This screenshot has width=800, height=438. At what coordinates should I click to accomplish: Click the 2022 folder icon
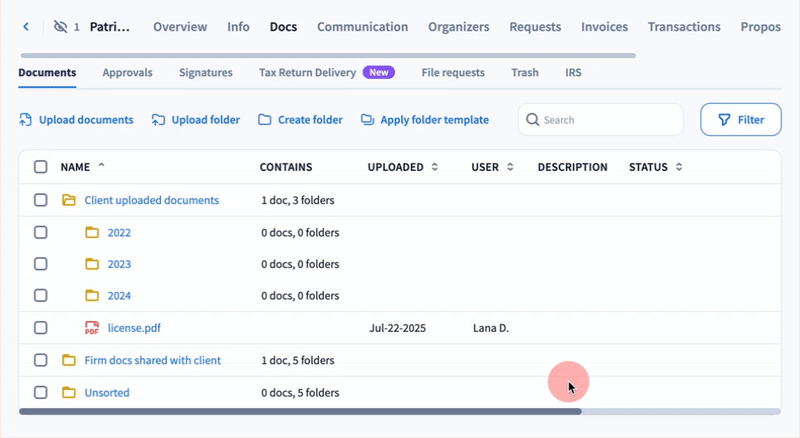(92, 233)
